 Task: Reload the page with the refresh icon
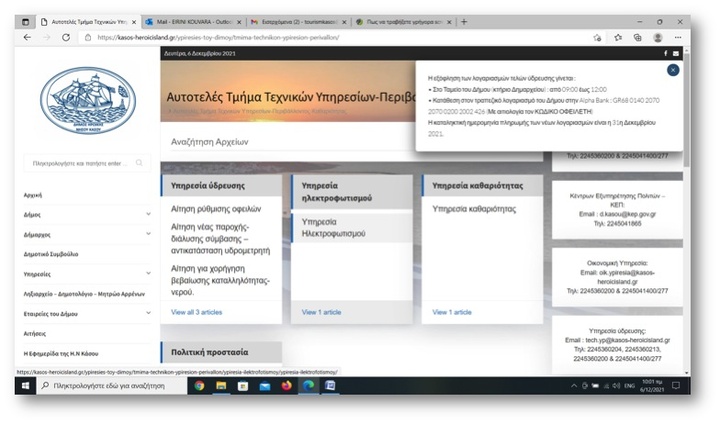[x=66, y=37]
